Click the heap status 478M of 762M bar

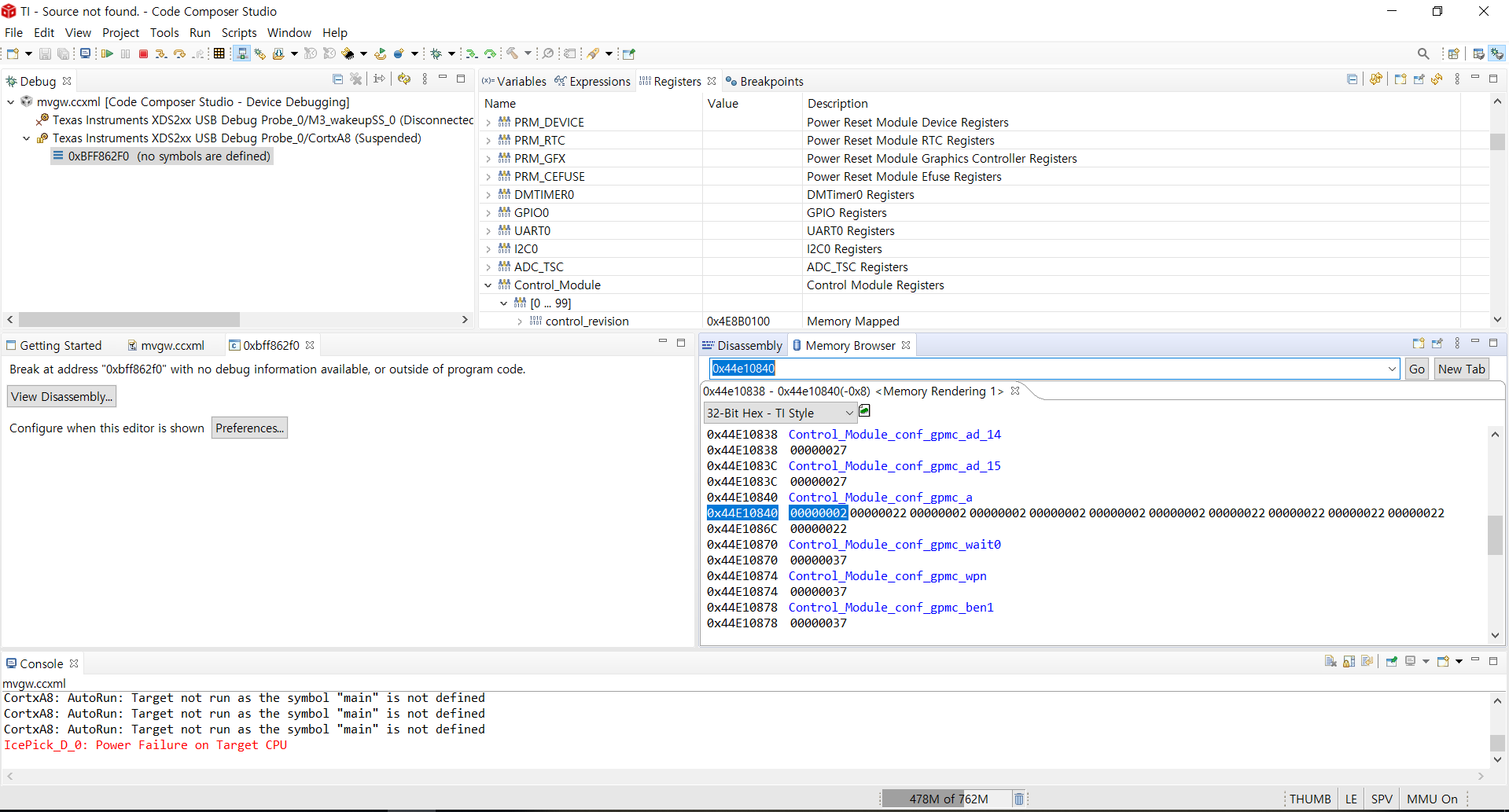tap(948, 799)
